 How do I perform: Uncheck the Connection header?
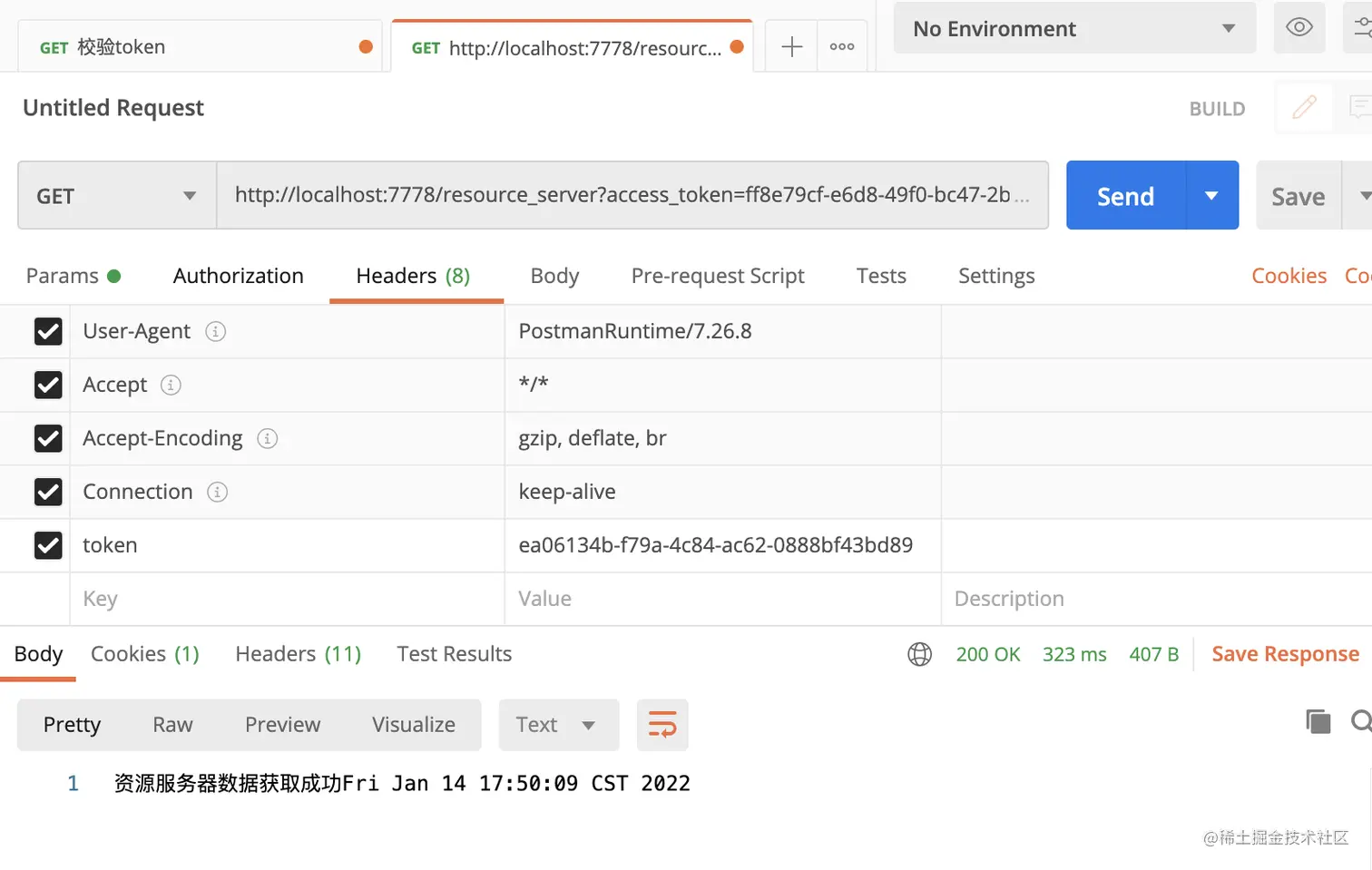point(47,492)
